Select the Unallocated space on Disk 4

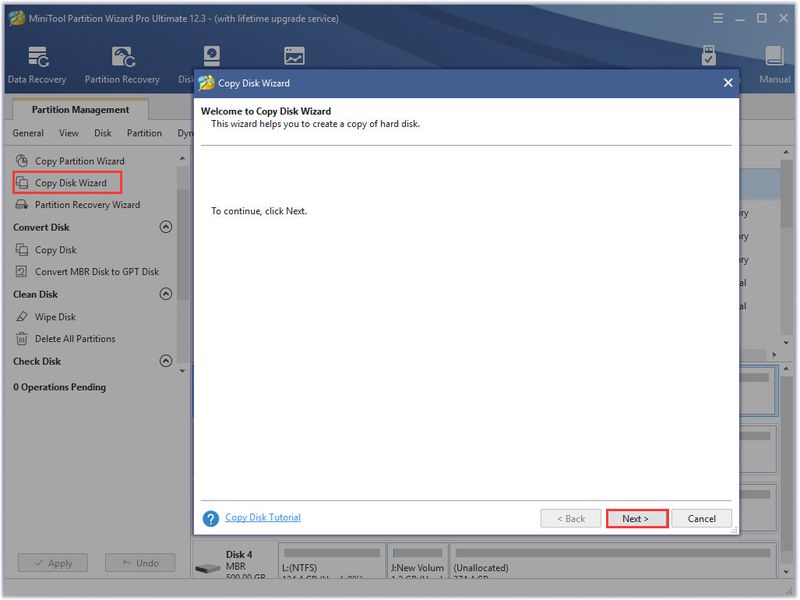(x=613, y=562)
